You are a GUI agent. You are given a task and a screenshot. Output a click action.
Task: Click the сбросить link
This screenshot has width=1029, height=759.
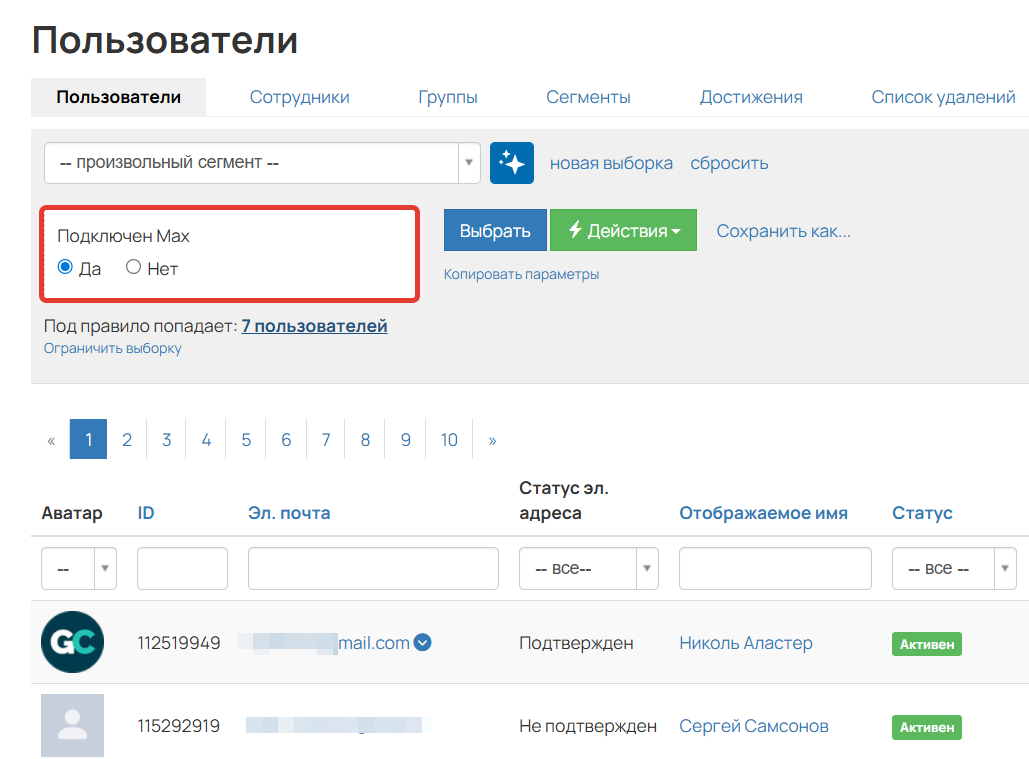pyautogui.click(x=728, y=162)
